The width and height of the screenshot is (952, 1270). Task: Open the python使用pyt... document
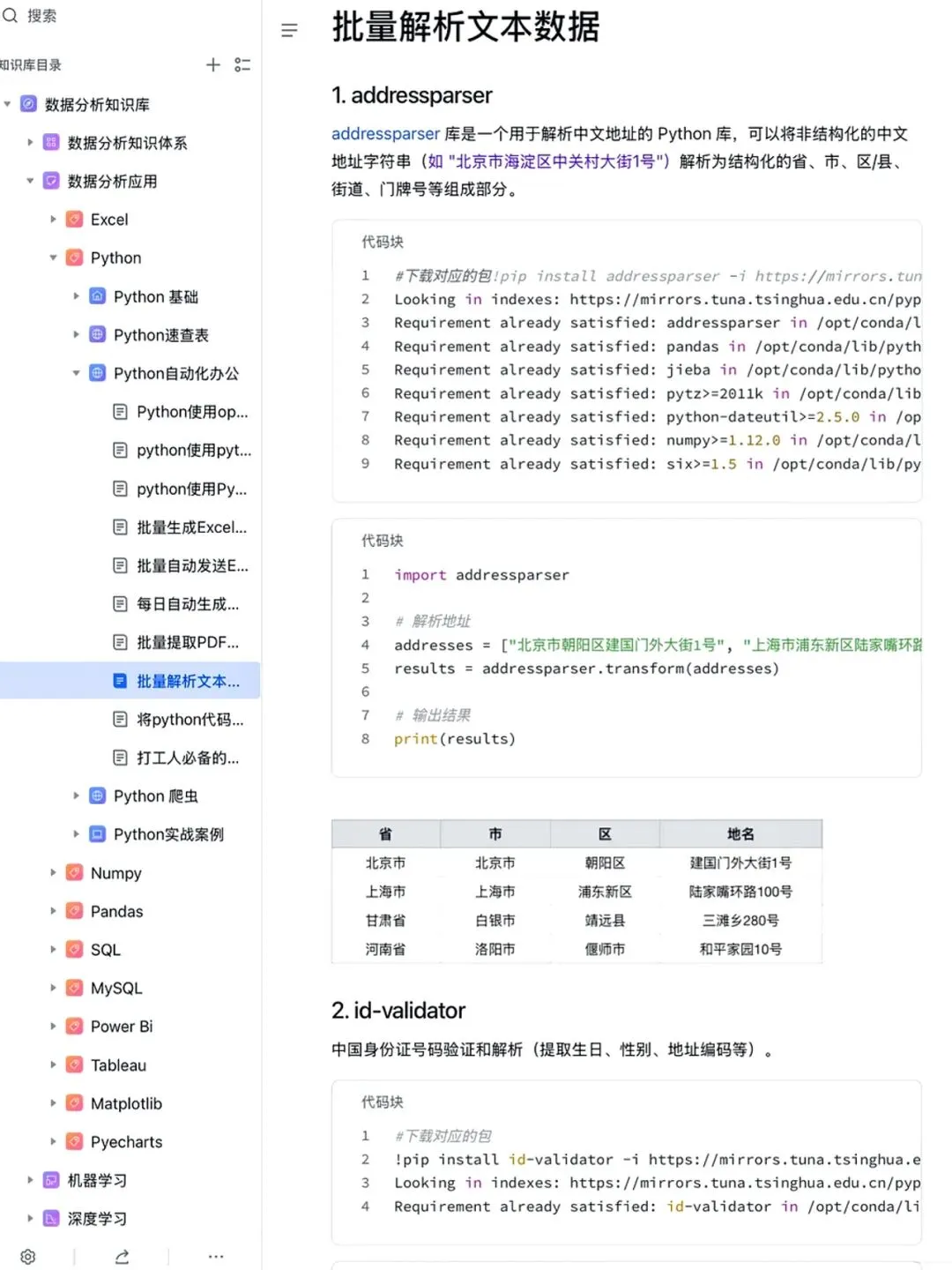click(181, 450)
